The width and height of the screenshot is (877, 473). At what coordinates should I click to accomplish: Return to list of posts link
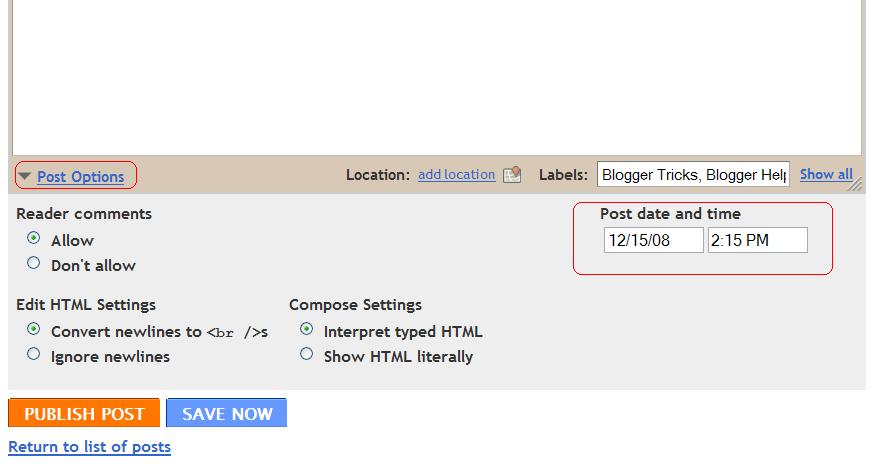click(89, 447)
